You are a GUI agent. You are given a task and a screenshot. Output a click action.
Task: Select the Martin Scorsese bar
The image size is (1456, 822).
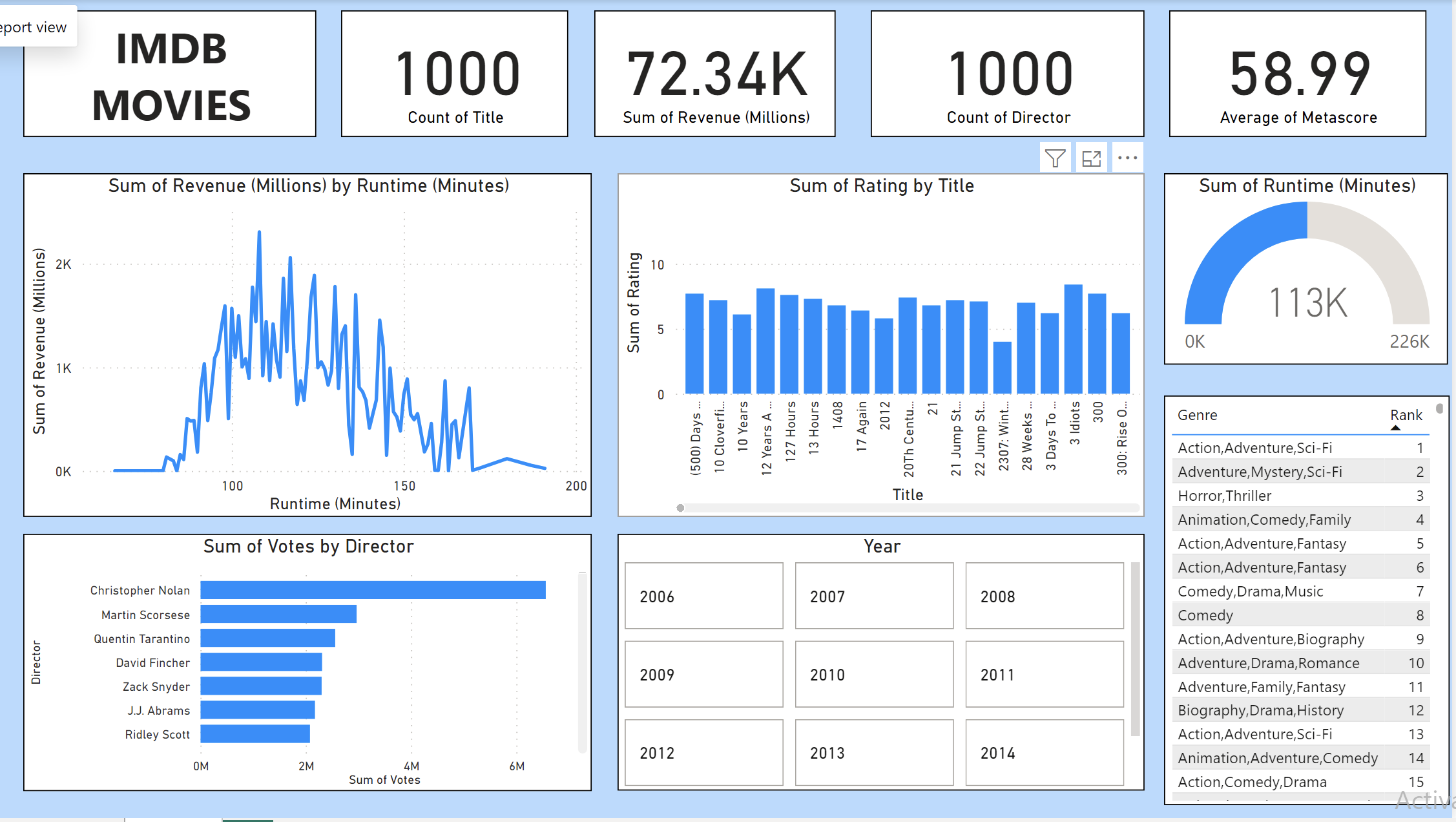click(278, 614)
